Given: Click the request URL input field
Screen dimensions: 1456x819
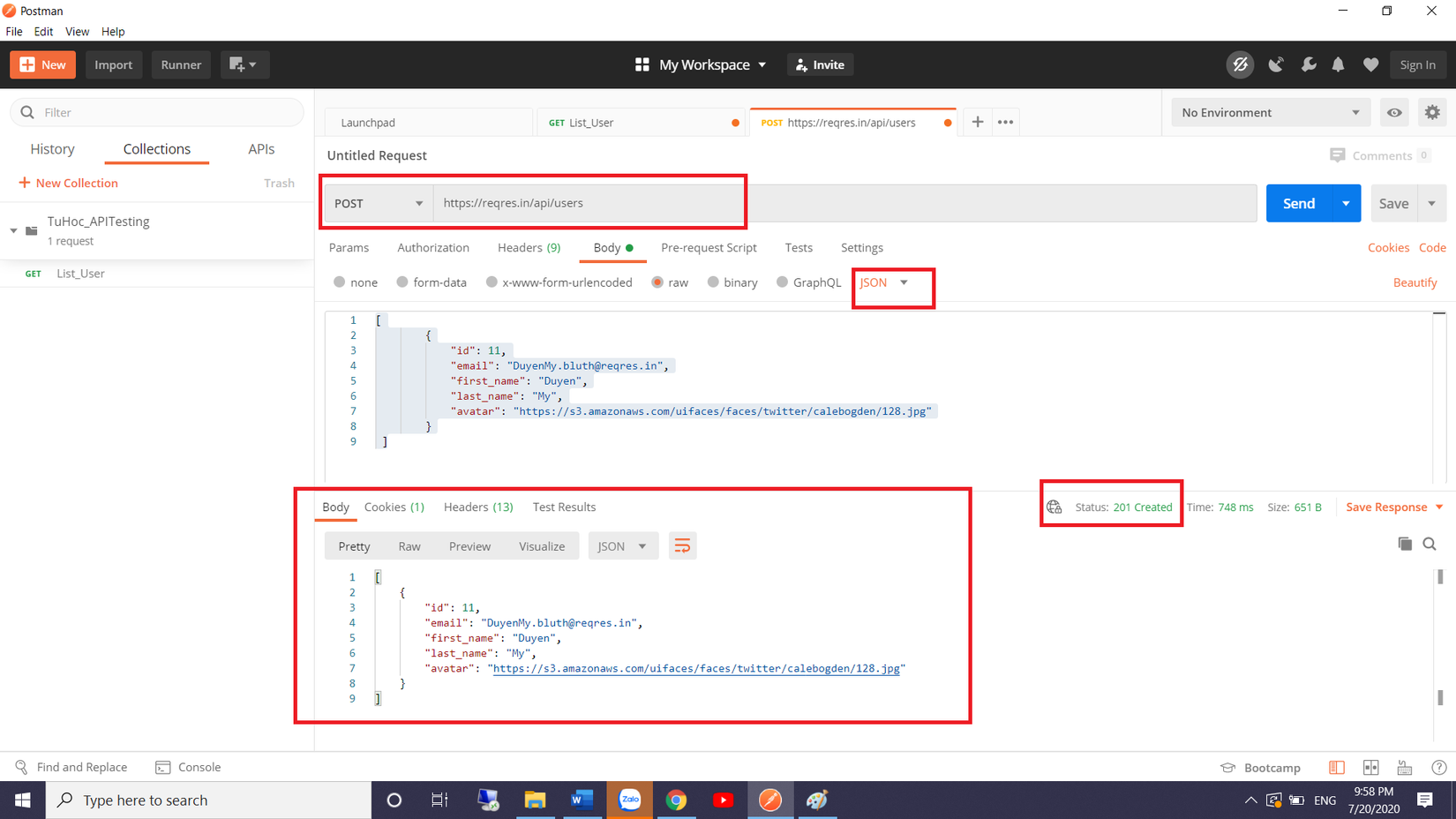Looking at the screenshot, I should pyautogui.click(x=844, y=203).
